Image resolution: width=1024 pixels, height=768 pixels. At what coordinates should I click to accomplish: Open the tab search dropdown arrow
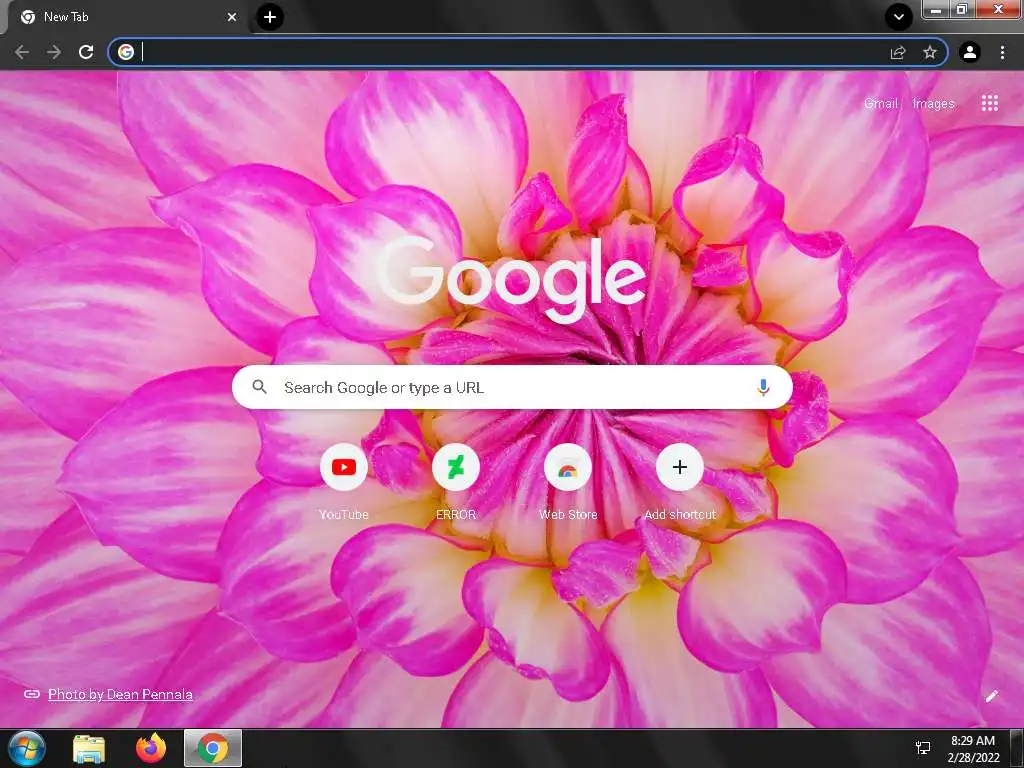899,17
